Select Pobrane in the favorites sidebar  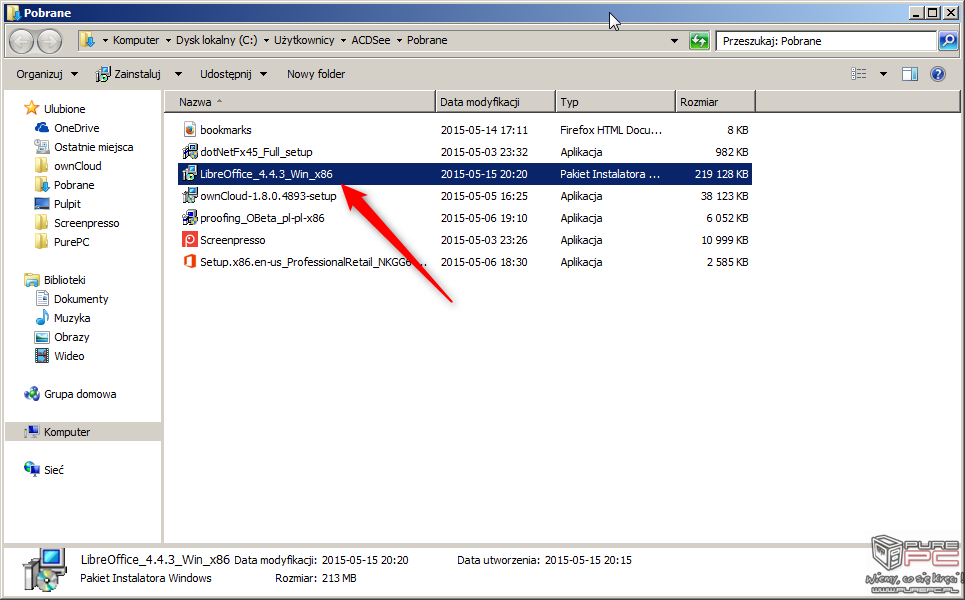(x=74, y=185)
